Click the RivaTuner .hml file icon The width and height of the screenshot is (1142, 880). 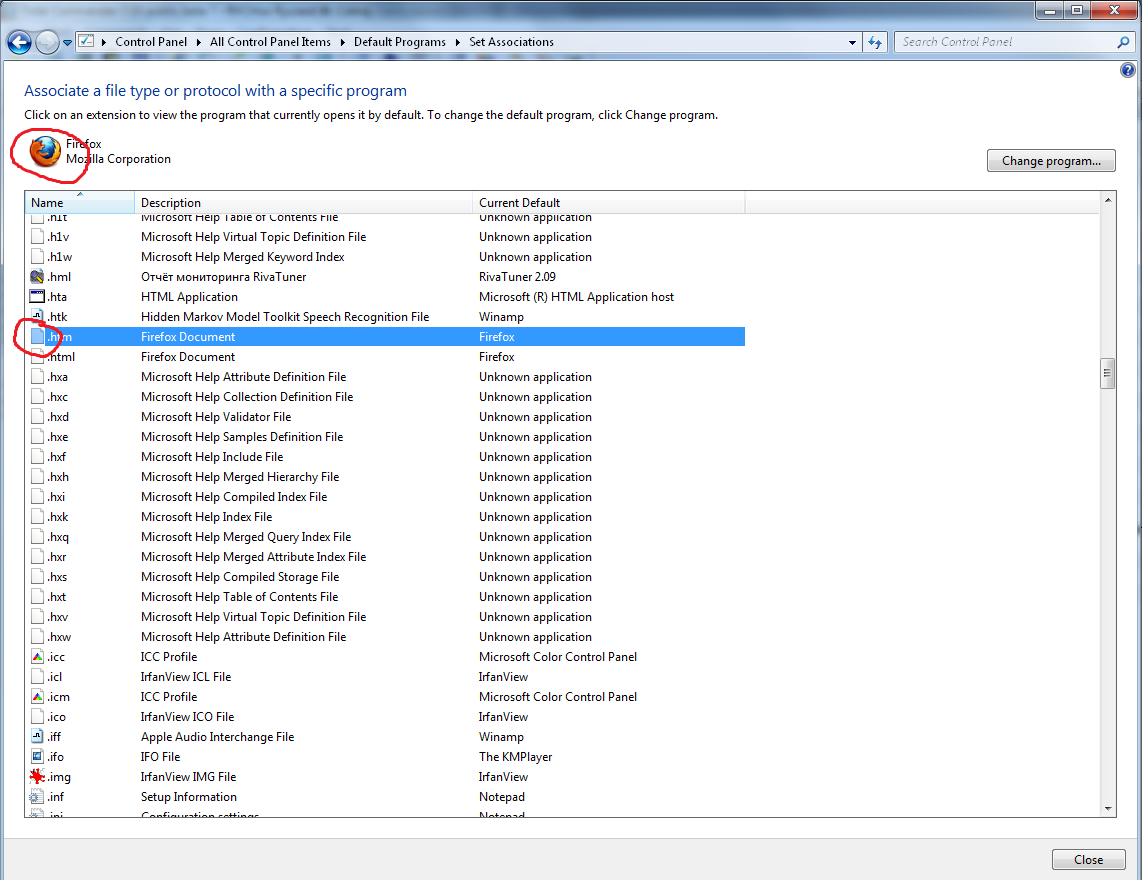[x=37, y=277]
